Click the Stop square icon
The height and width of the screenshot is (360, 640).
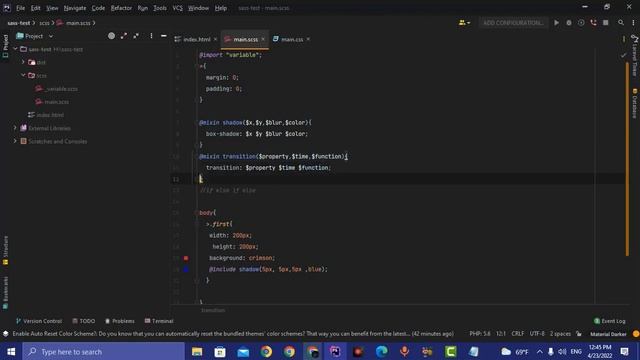pos(606,23)
